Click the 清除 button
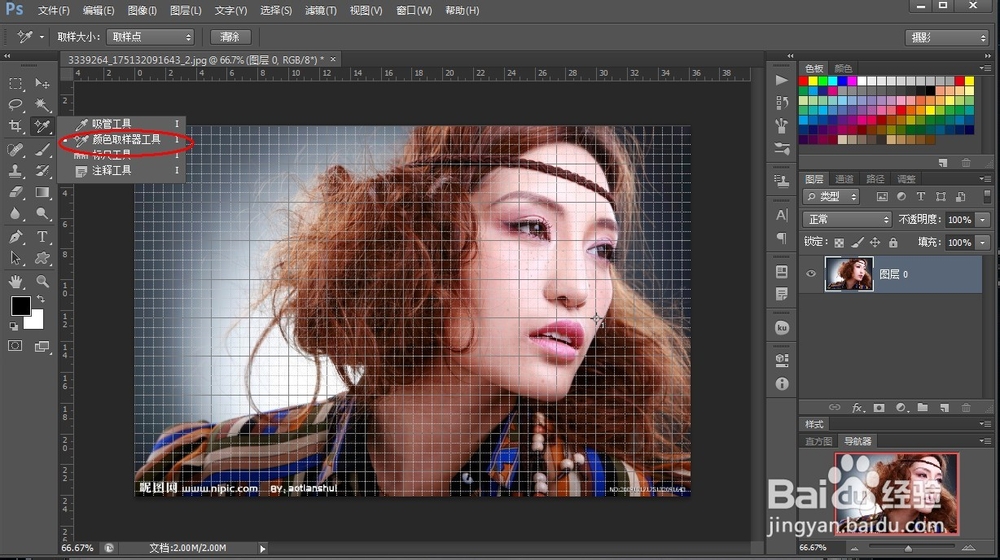This screenshot has height=560, width=1000. click(x=230, y=37)
